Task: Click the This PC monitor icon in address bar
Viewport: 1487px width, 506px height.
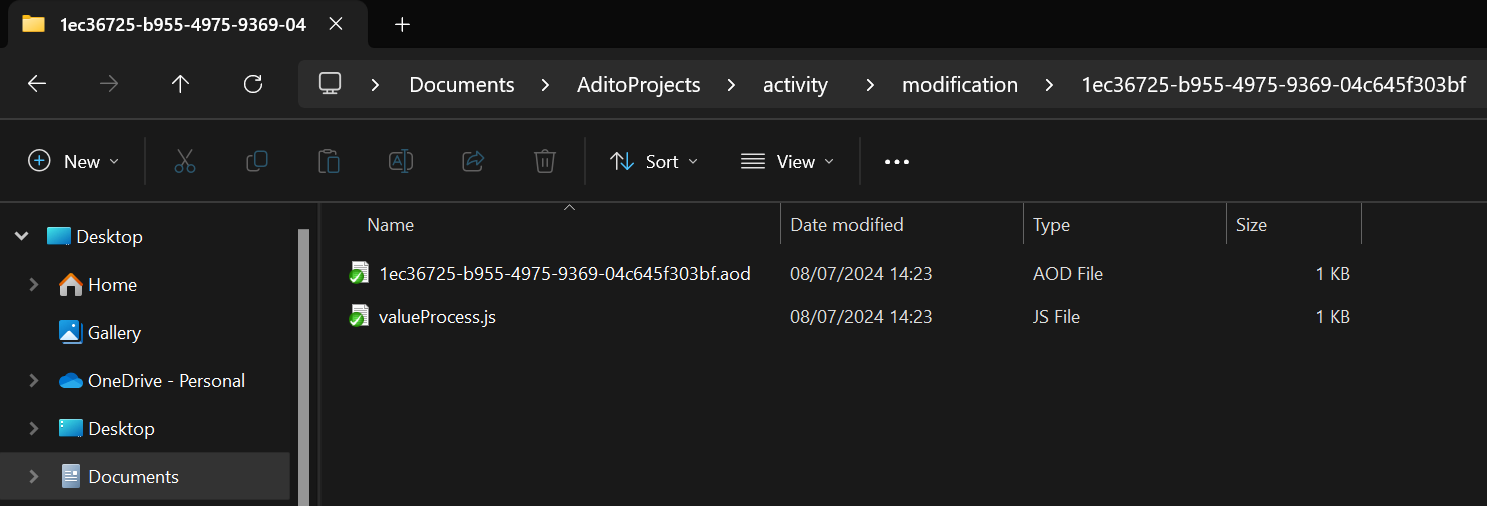Action: pyautogui.click(x=331, y=84)
